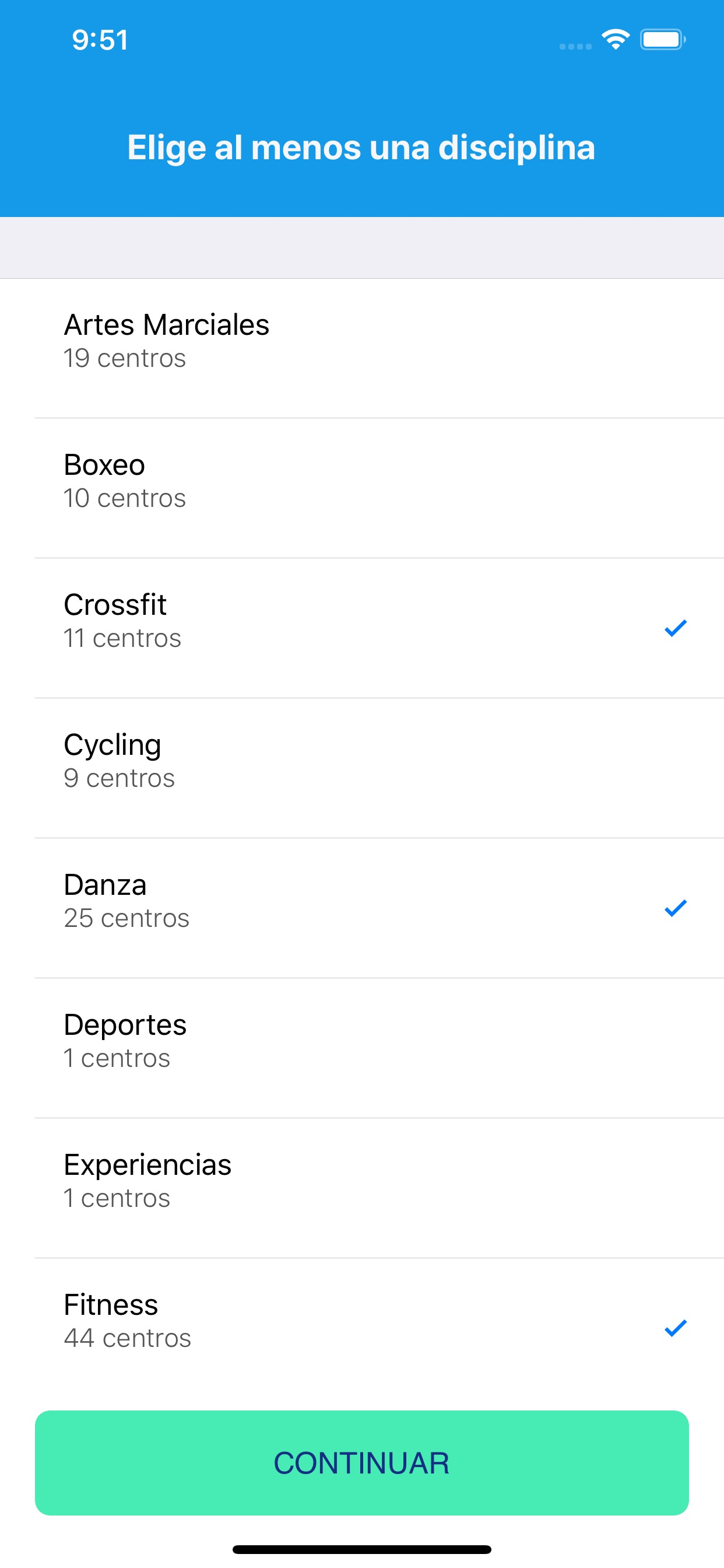Pick the Experiencias discipline

click(362, 1188)
